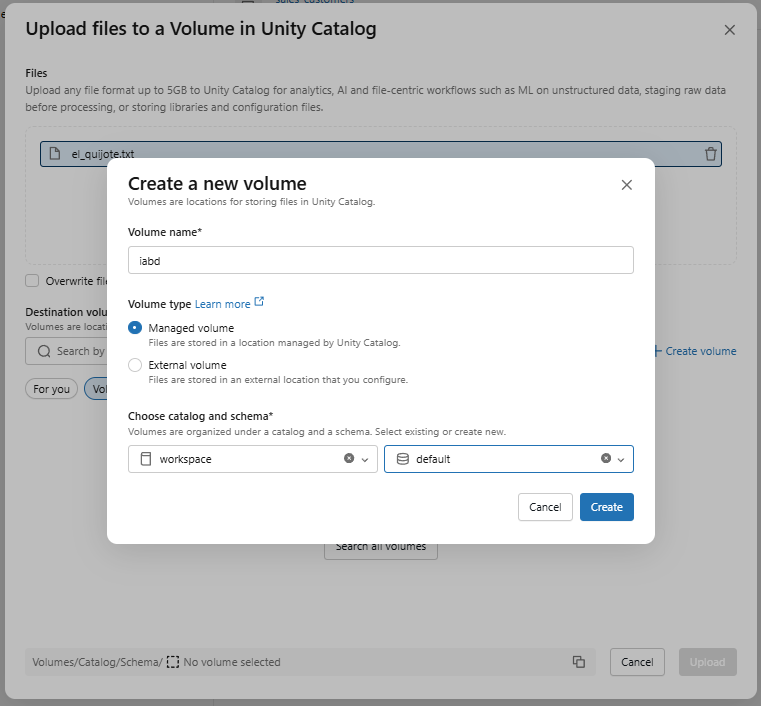
Task: Close the Upload files to a Volume dialog
Action: point(729,30)
